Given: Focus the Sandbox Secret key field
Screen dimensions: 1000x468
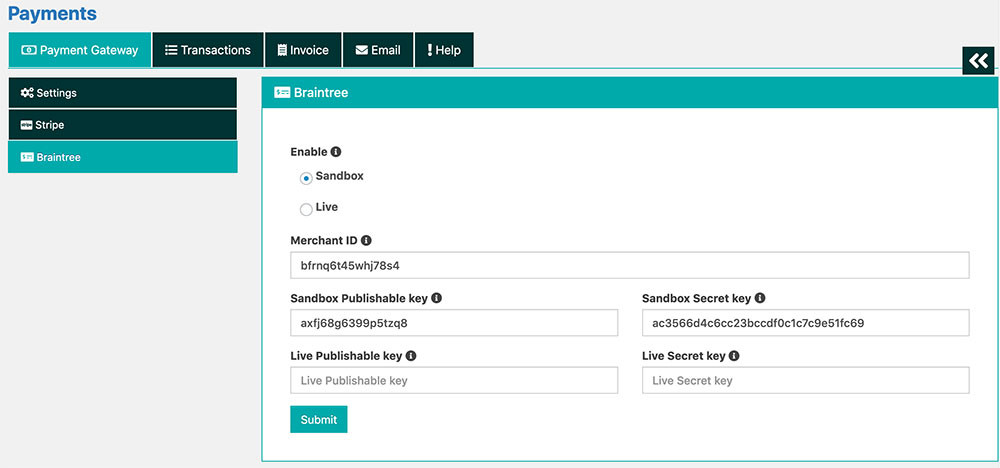Looking at the screenshot, I should (805, 323).
